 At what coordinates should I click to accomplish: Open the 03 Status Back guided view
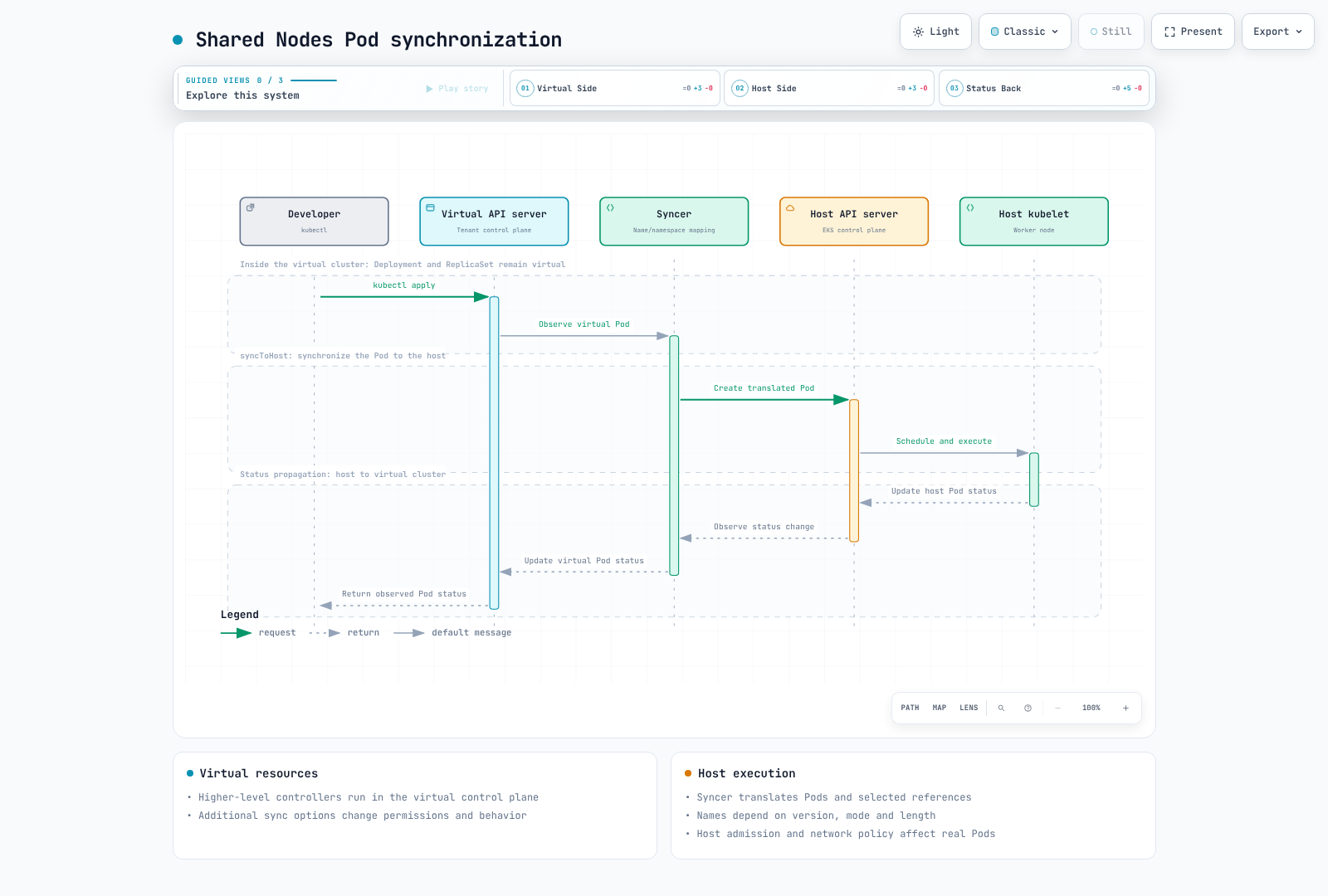(x=1044, y=88)
